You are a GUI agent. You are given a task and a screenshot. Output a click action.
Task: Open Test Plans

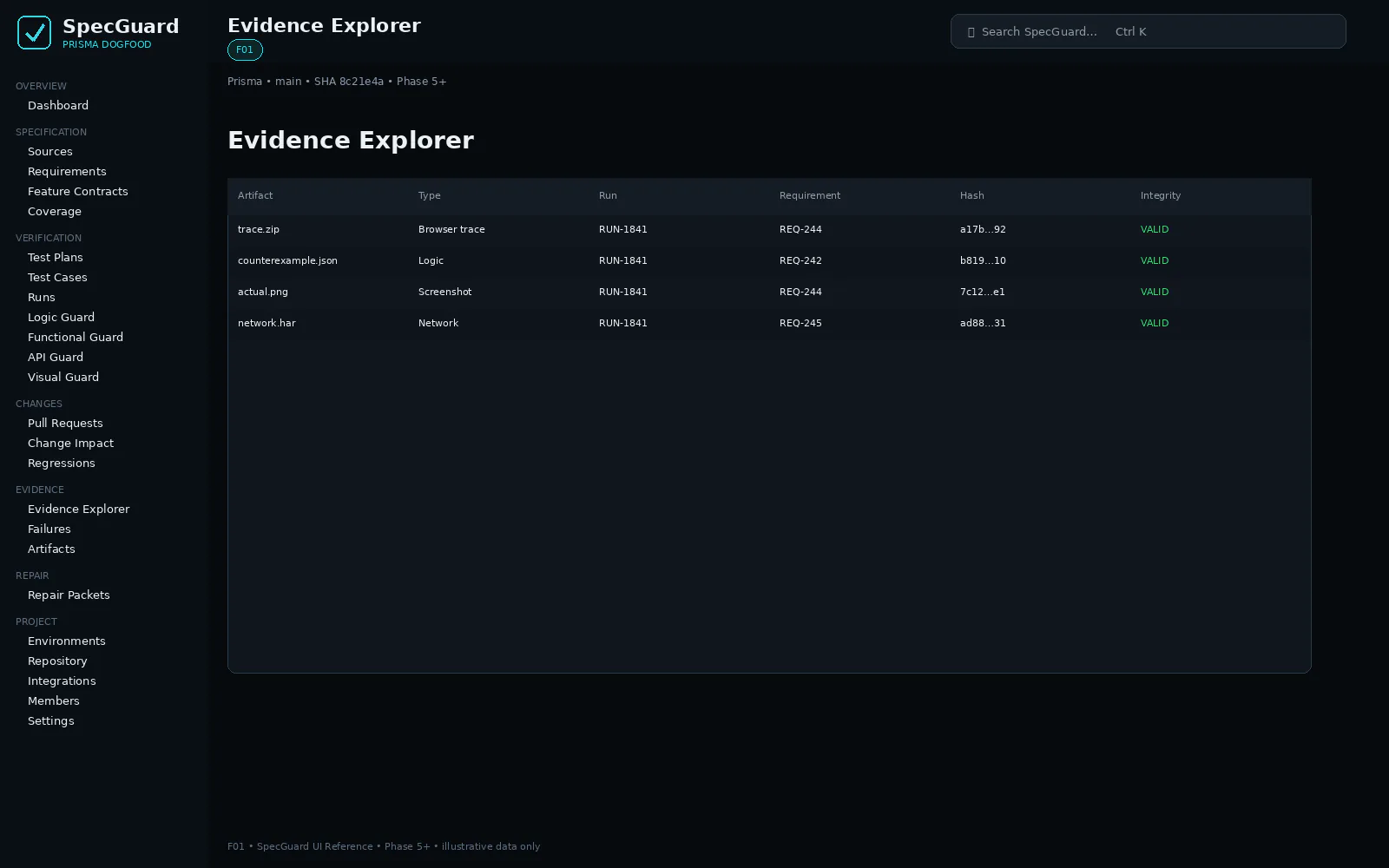(56, 257)
